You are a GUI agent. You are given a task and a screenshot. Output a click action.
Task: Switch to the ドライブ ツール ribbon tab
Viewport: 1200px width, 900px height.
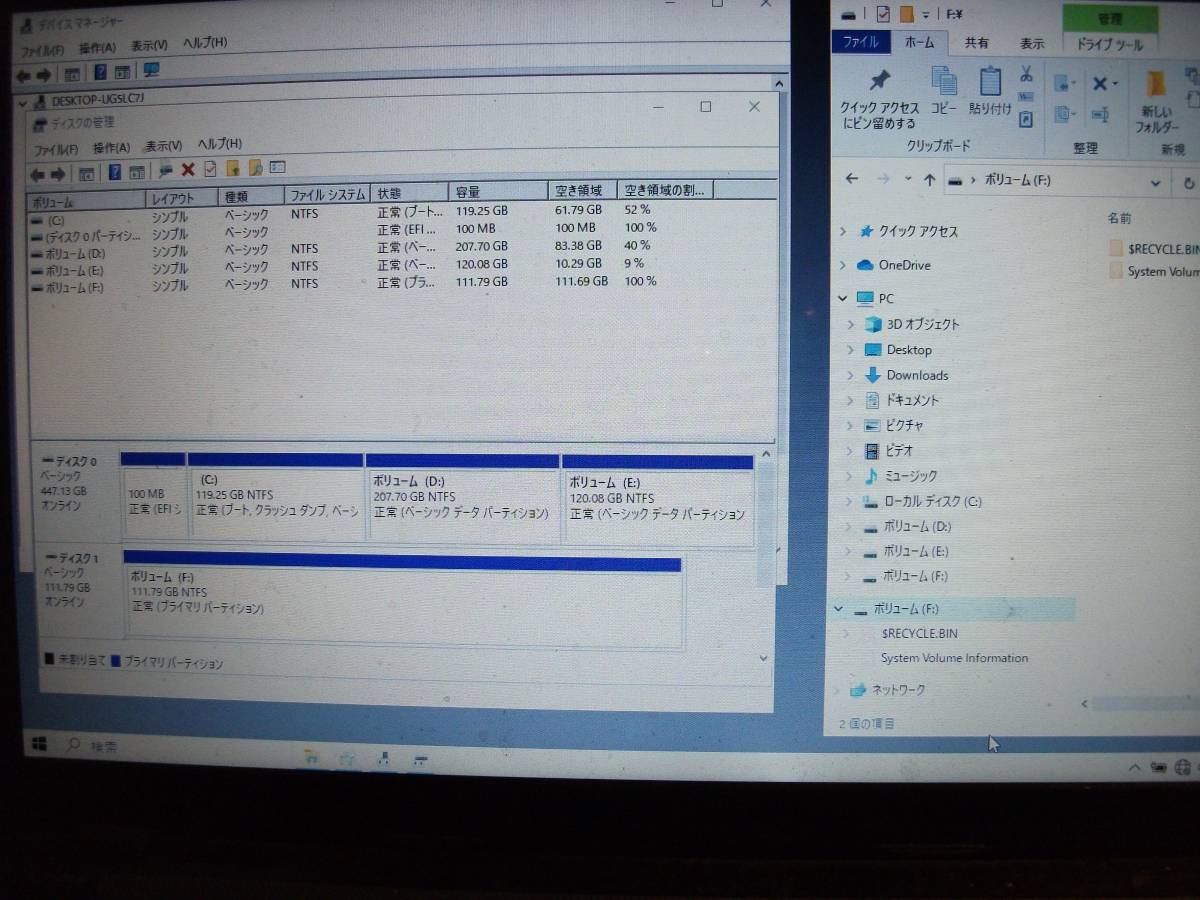(x=1109, y=44)
